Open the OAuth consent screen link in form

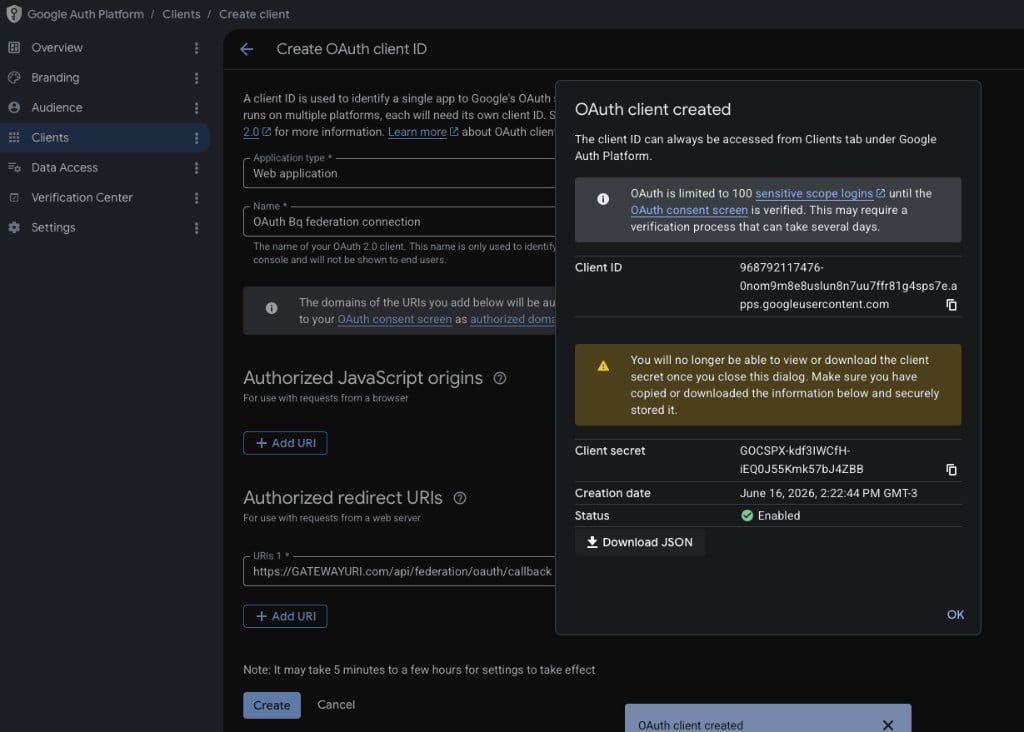point(394,319)
